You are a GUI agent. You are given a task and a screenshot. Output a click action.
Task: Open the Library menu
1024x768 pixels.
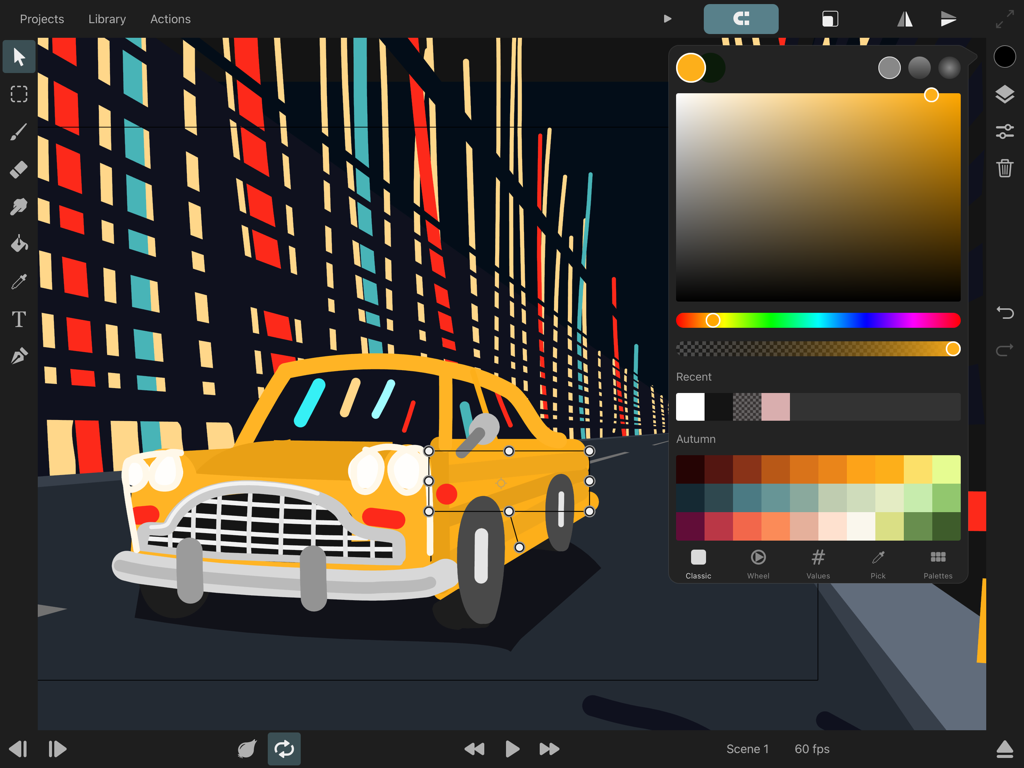(107, 18)
